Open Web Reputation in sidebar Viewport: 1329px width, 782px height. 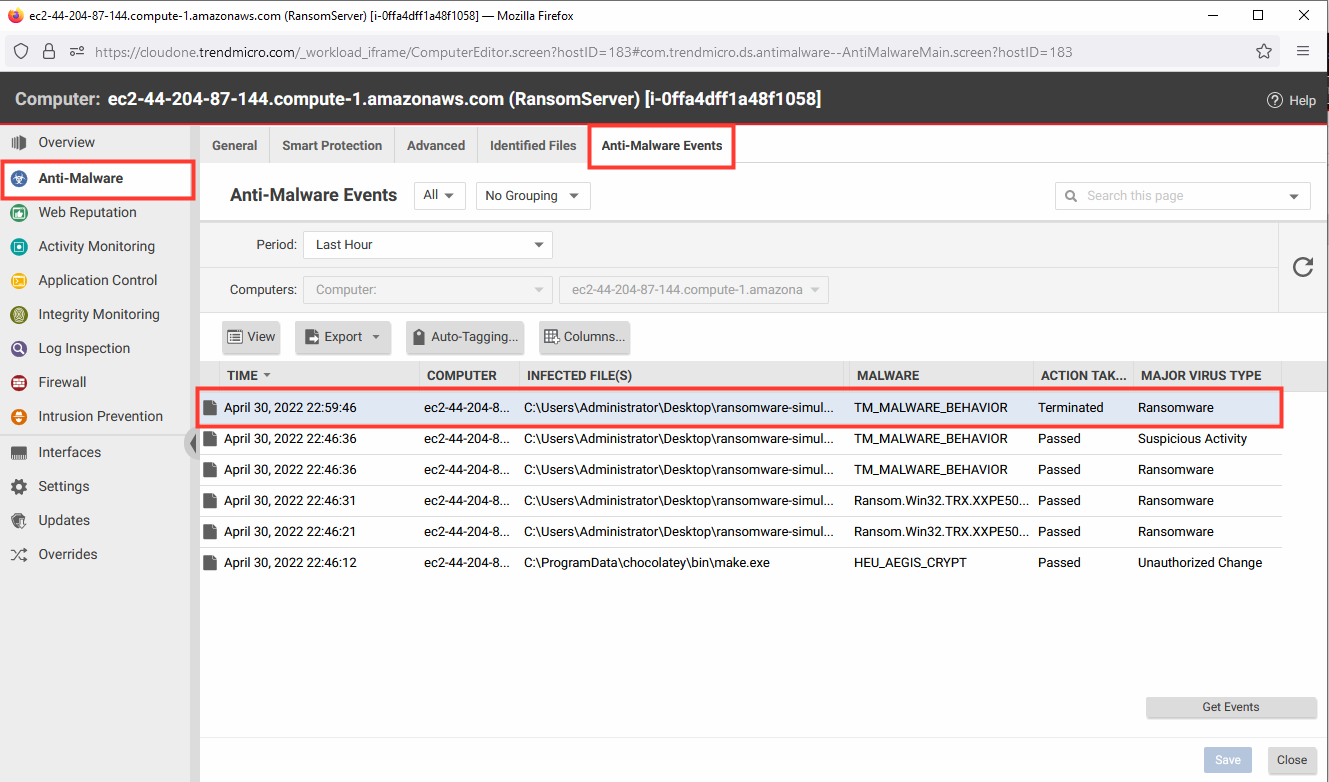click(x=87, y=213)
